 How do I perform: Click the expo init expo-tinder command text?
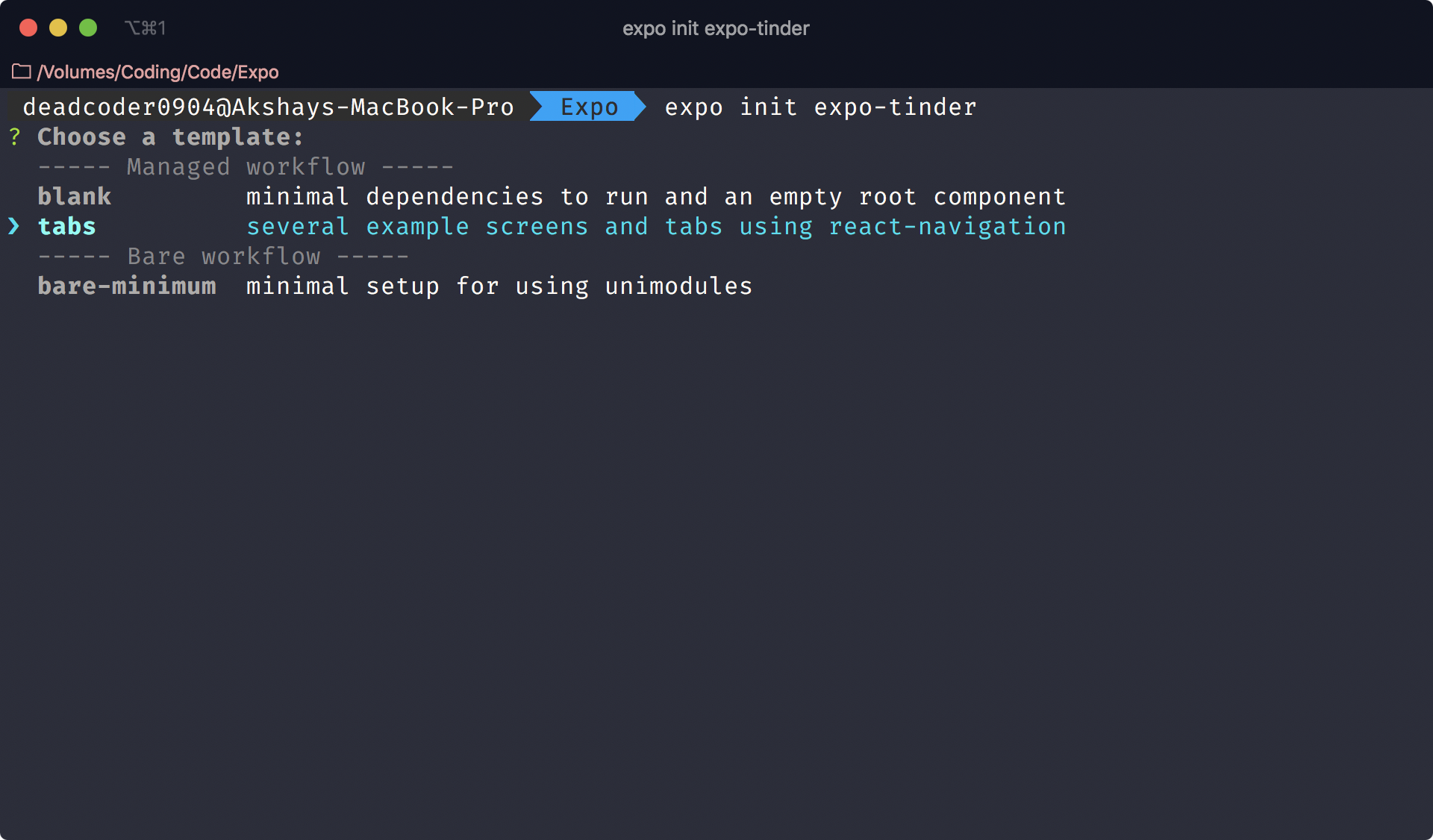(x=819, y=107)
